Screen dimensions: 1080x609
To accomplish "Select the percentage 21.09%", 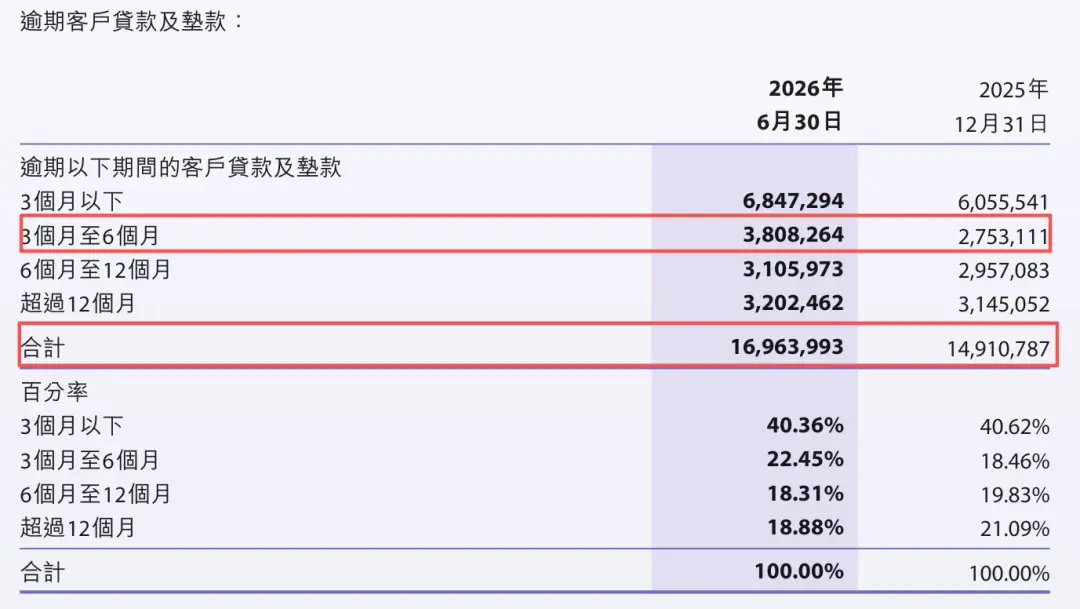I will [1015, 528].
